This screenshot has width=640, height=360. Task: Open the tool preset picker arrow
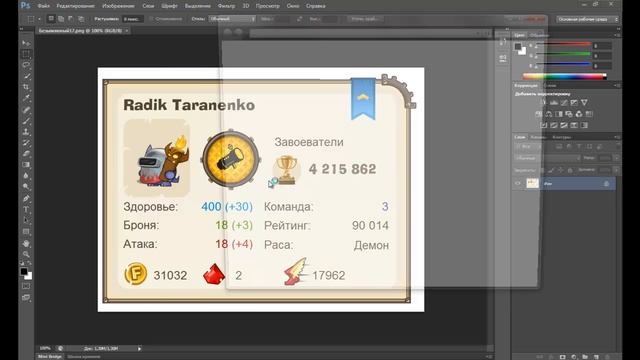tap(39, 19)
